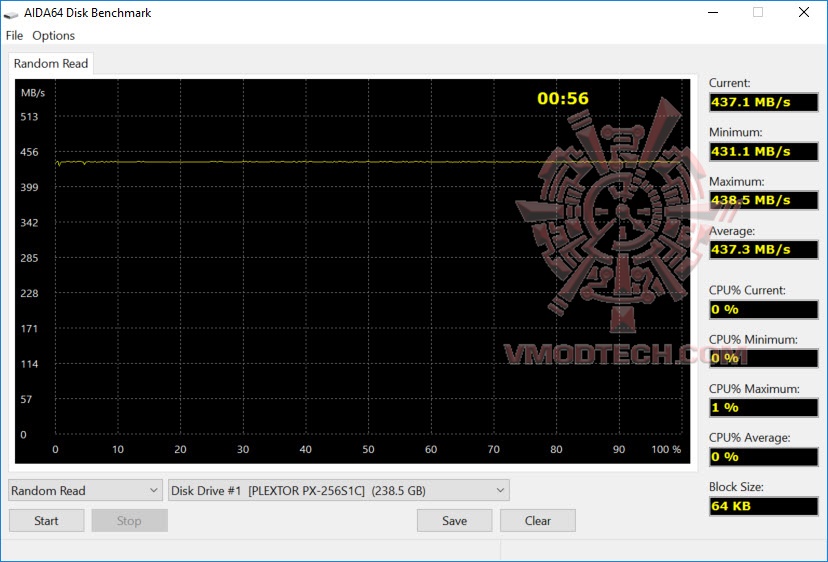Click the CPU% Current value field
This screenshot has height=562, width=828.
[x=764, y=310]
